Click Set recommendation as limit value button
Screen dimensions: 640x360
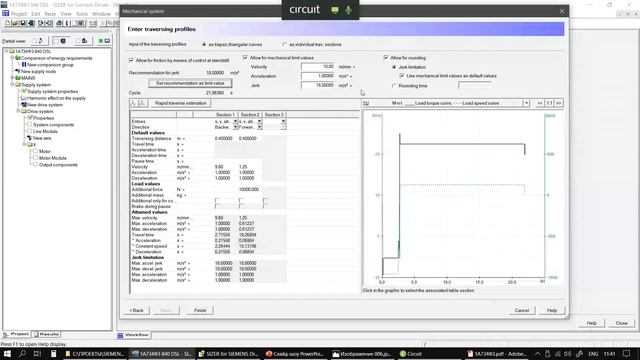[190, 83]
